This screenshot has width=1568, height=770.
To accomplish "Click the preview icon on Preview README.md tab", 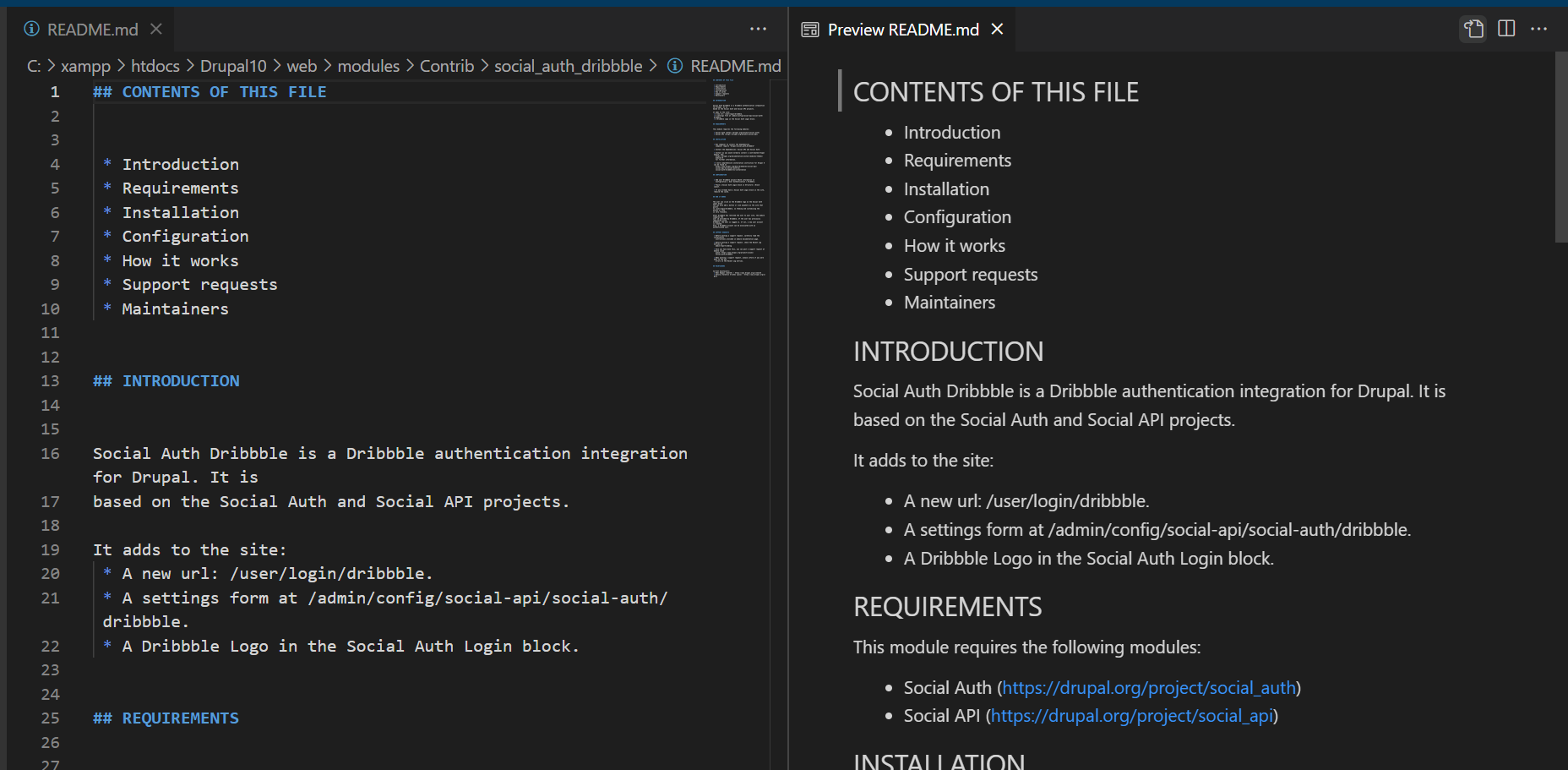I will (809, 29).
